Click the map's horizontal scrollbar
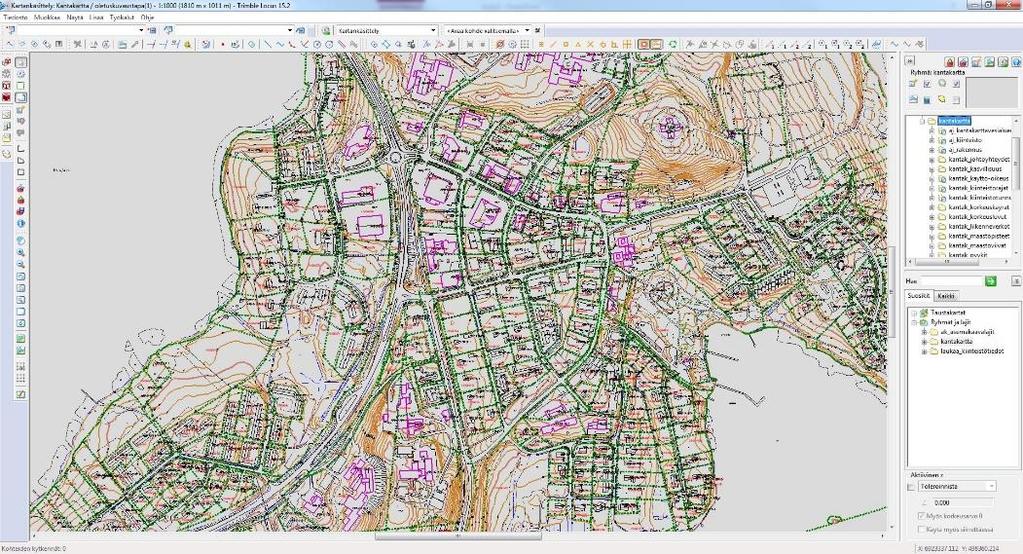The image size is (1023, 554). (458, 536)
